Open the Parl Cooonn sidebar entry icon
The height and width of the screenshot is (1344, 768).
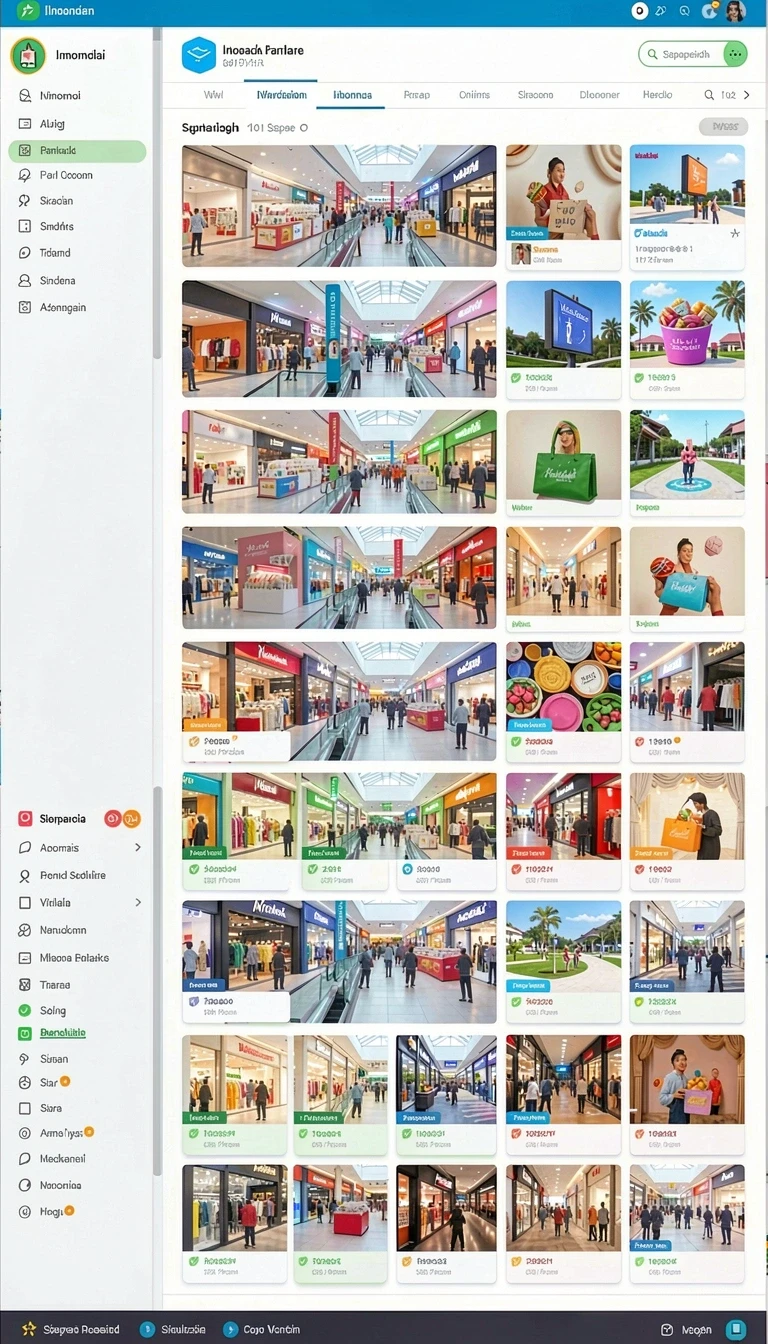pos(25,175)
